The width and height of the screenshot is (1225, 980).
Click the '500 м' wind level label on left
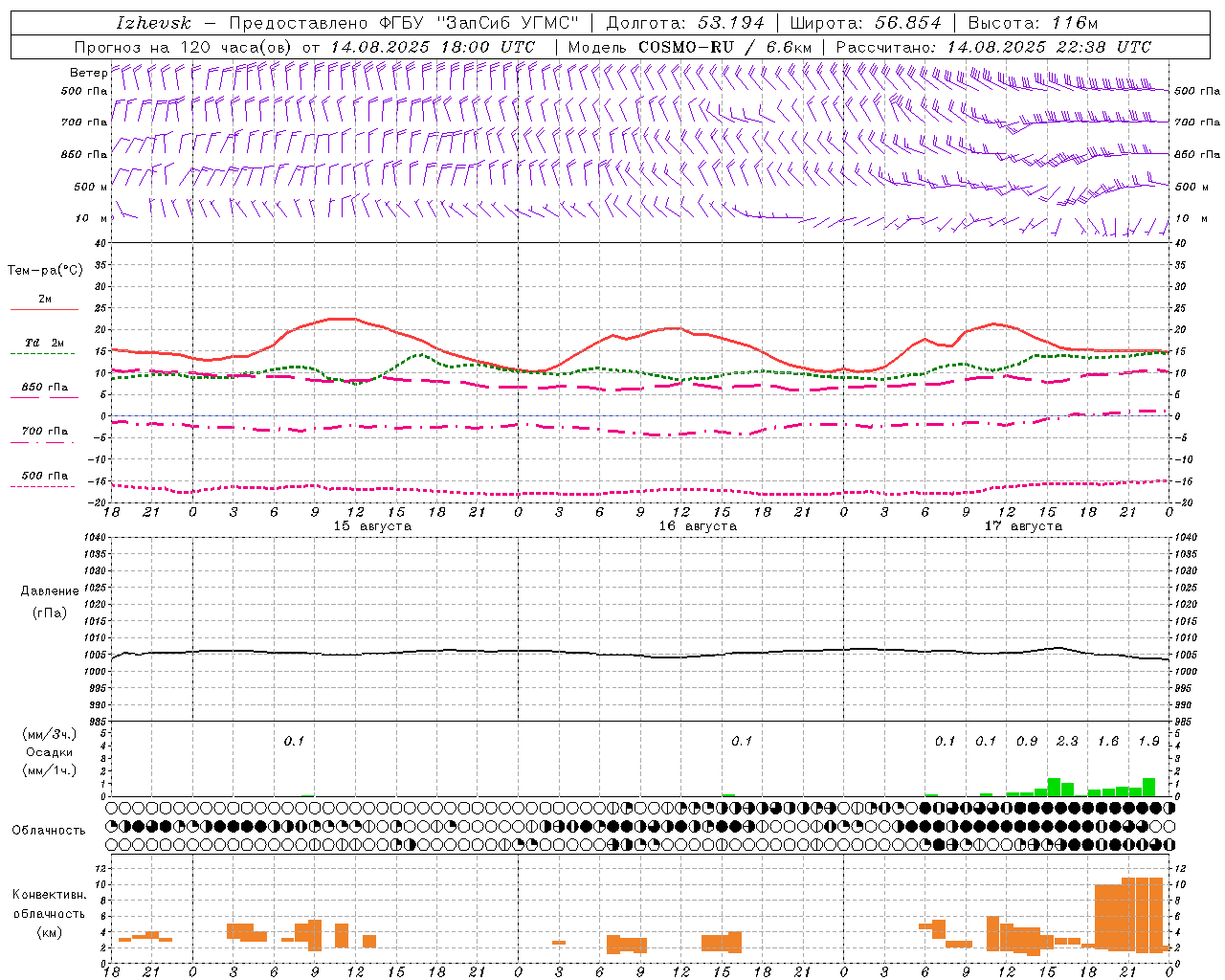pyautogui.click(x=91, y=187)
